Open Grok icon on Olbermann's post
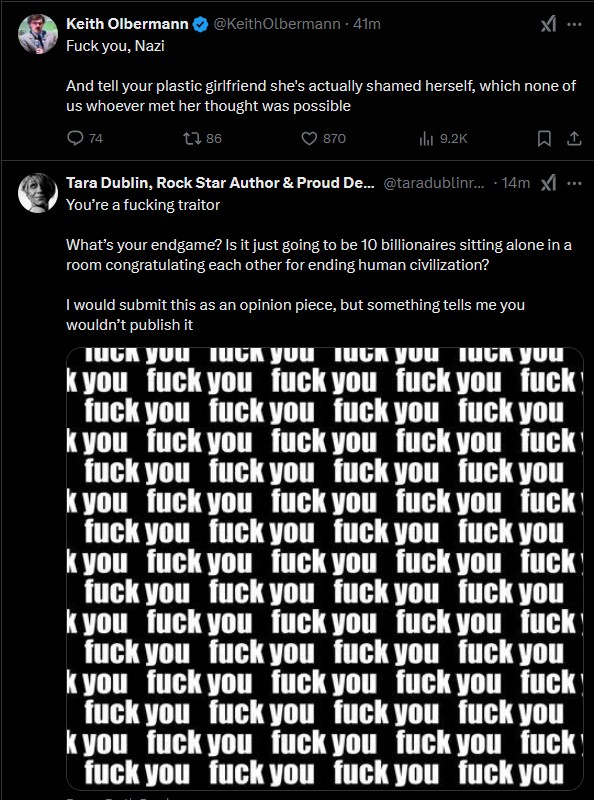 548,24
